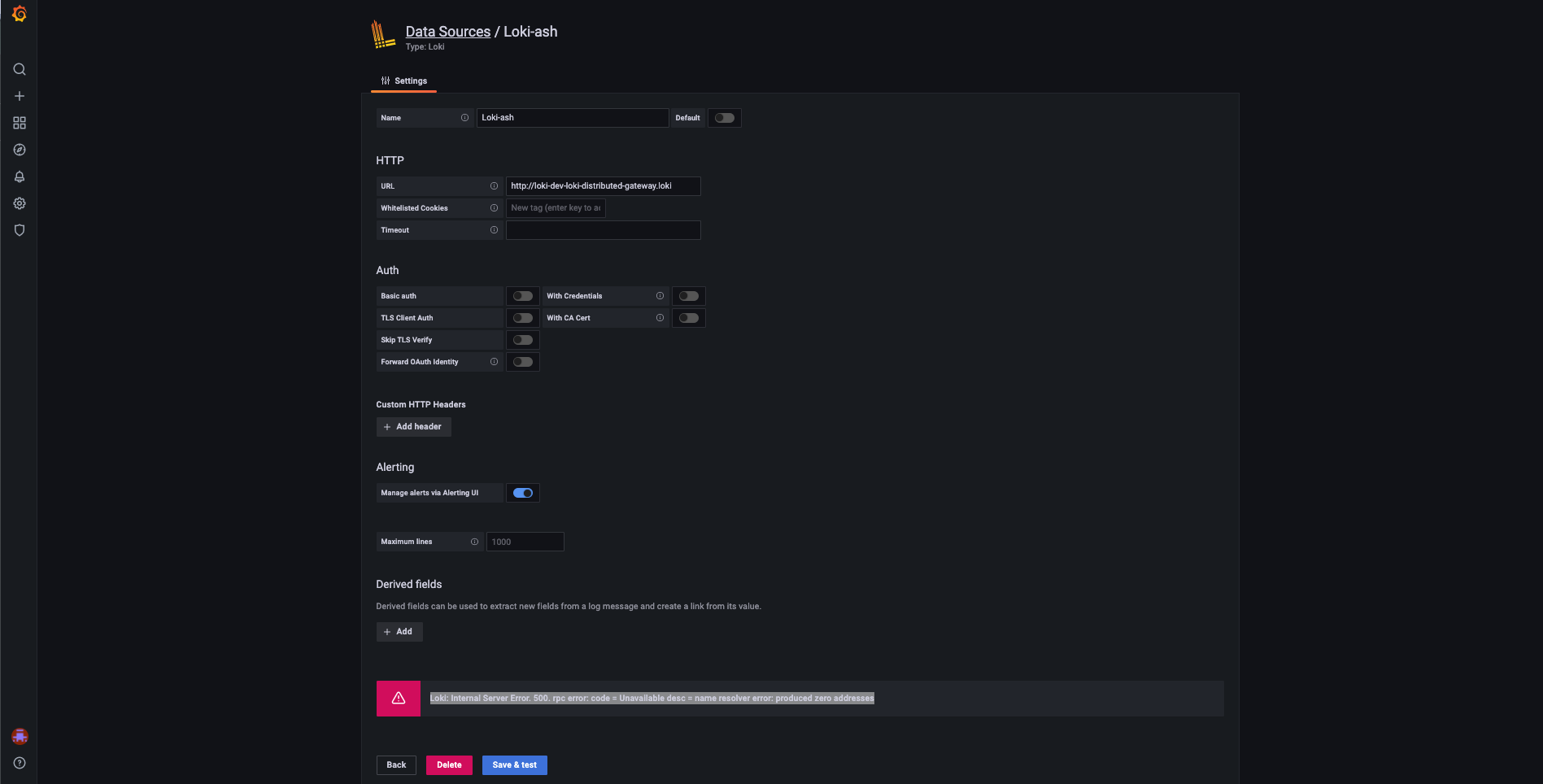Enable With Credentials toggle

[689, 296]
